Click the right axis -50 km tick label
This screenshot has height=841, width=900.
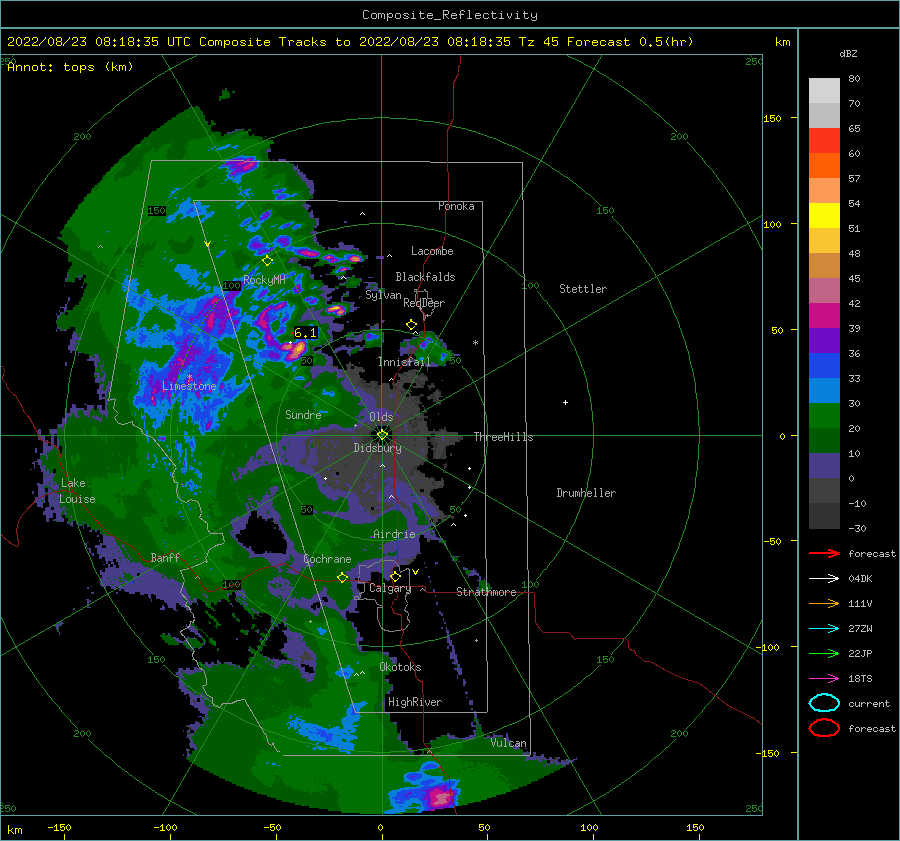[773, 541]
